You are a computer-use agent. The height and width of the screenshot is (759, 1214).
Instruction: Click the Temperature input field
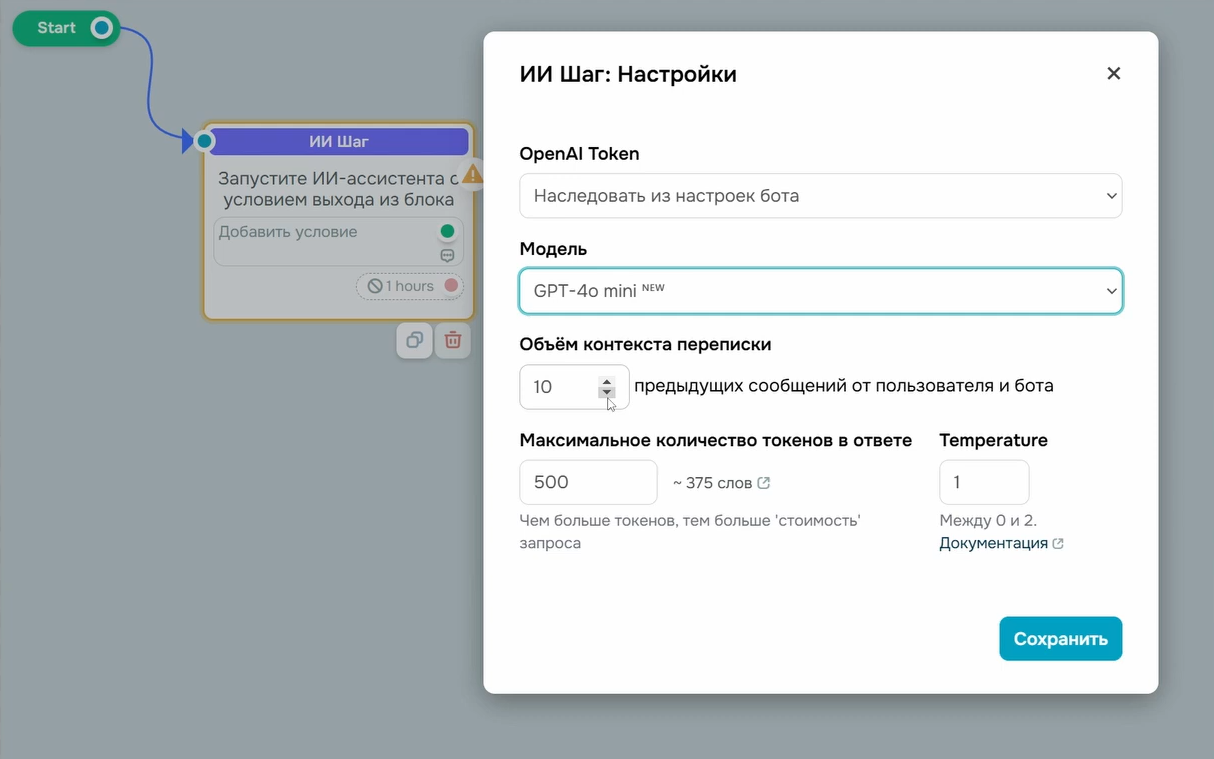983,482
